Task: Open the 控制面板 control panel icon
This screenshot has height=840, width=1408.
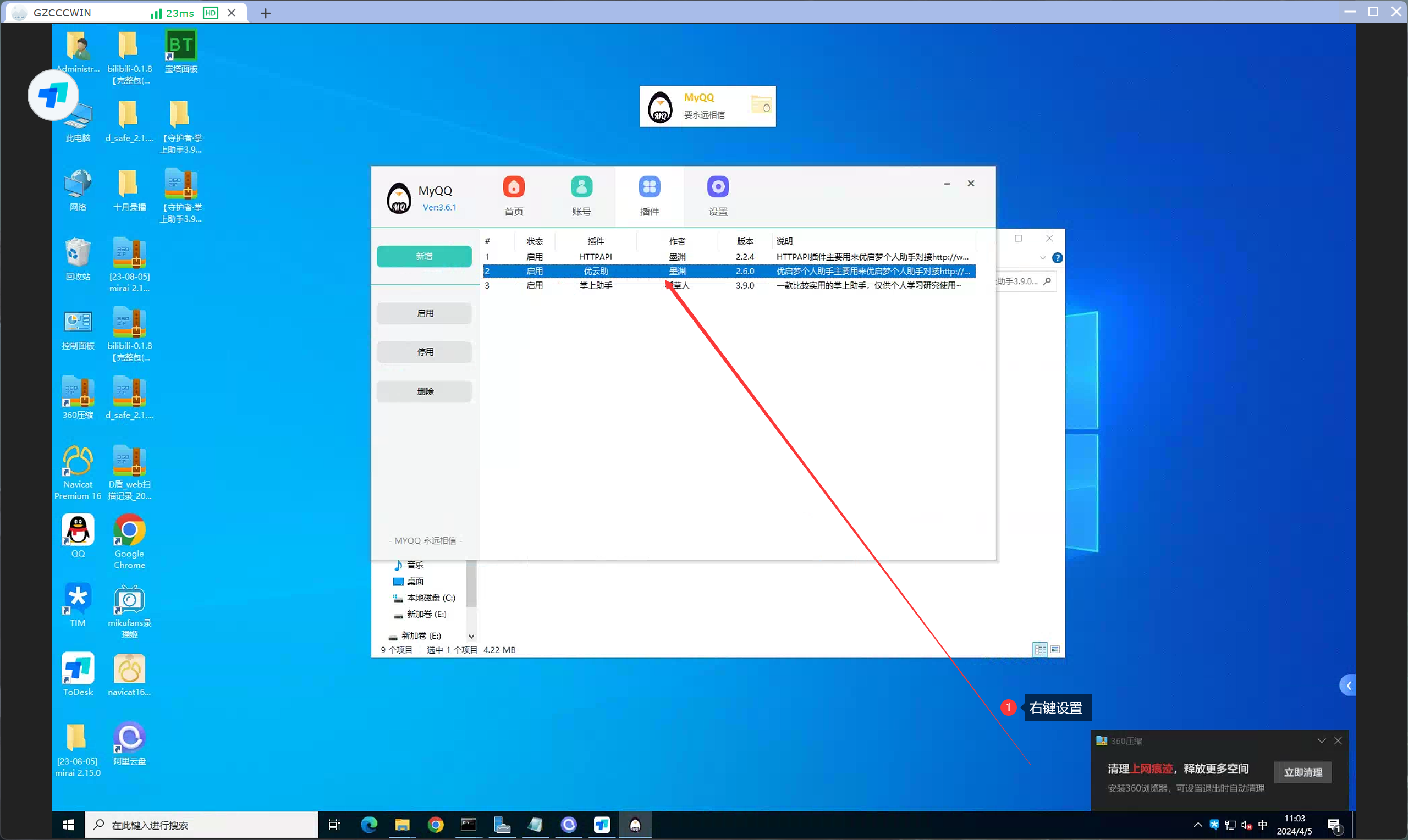Action: click(x=78, y=329)
